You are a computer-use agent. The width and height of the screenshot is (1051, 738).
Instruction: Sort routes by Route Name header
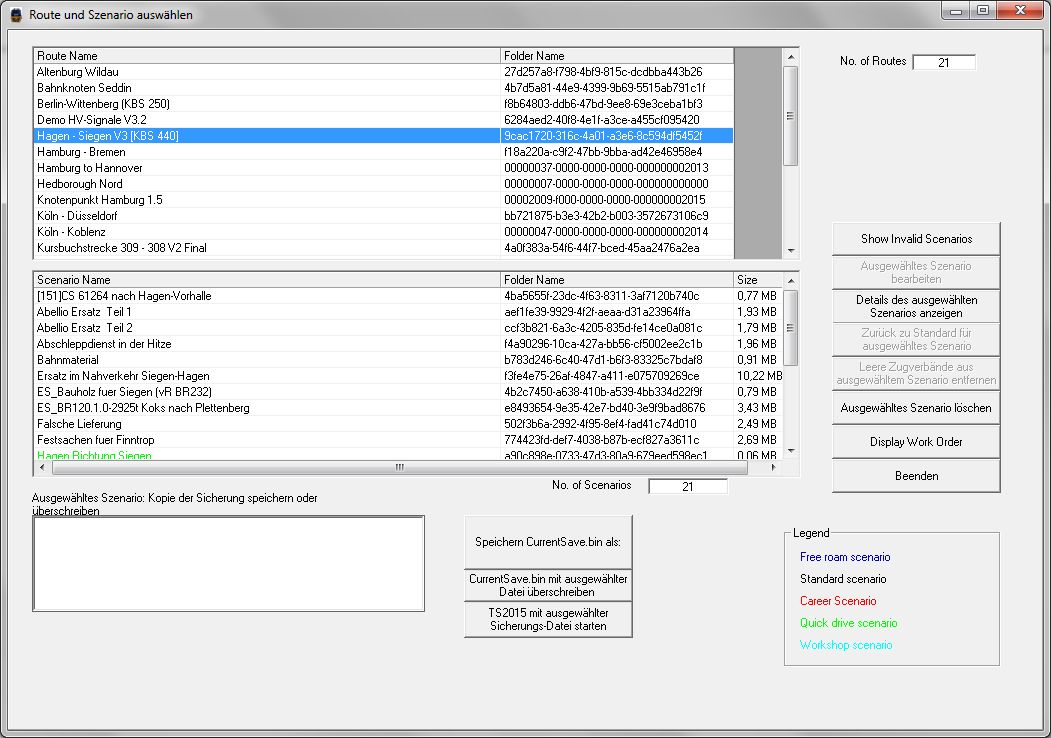(267, 56)
